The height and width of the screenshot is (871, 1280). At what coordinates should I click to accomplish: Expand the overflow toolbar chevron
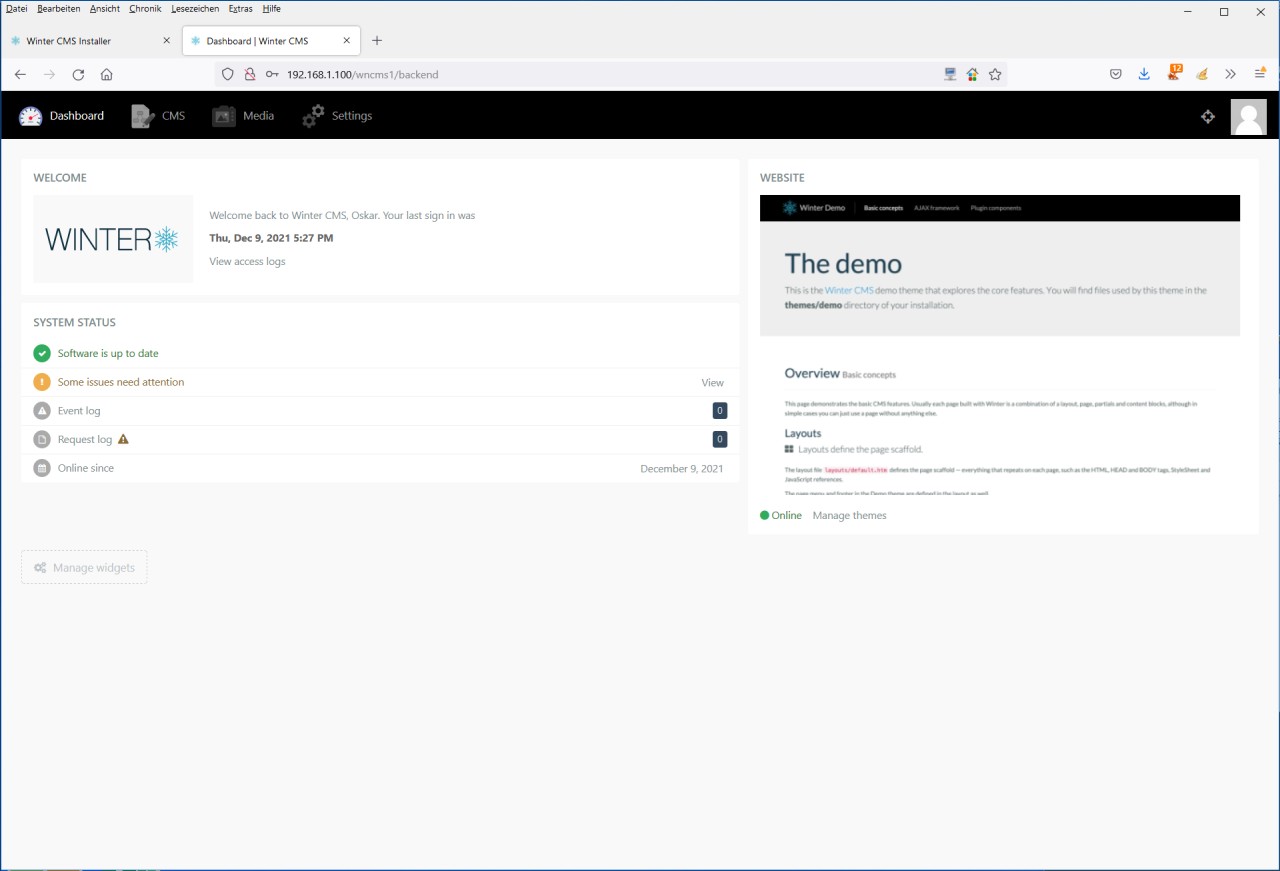[1230, 74]
